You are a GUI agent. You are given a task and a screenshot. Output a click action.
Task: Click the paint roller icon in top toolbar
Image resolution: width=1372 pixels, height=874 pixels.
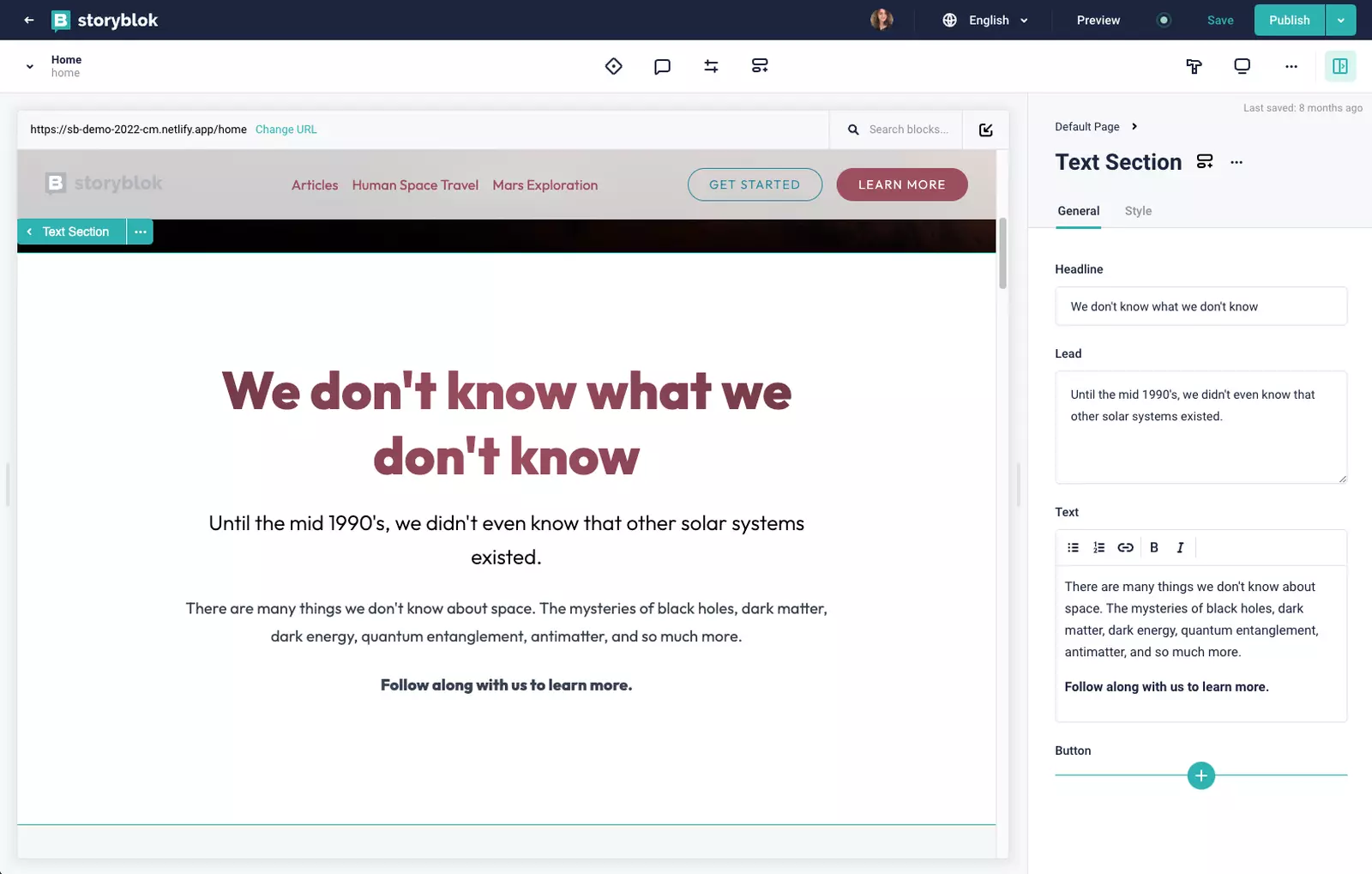[1194, 66]
